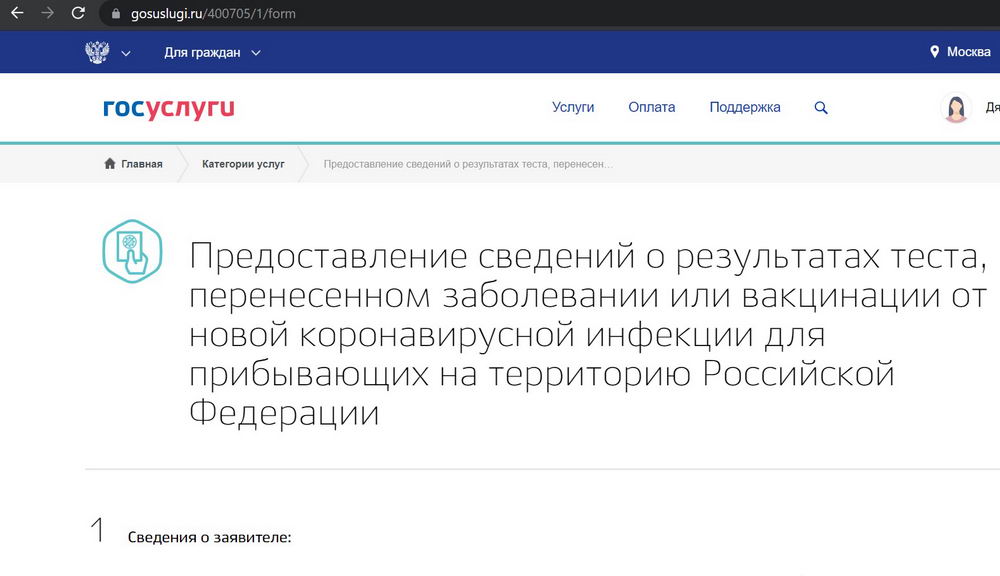Click the browser back arrow
Screen dimensions: 1000x576
point(17,14)
